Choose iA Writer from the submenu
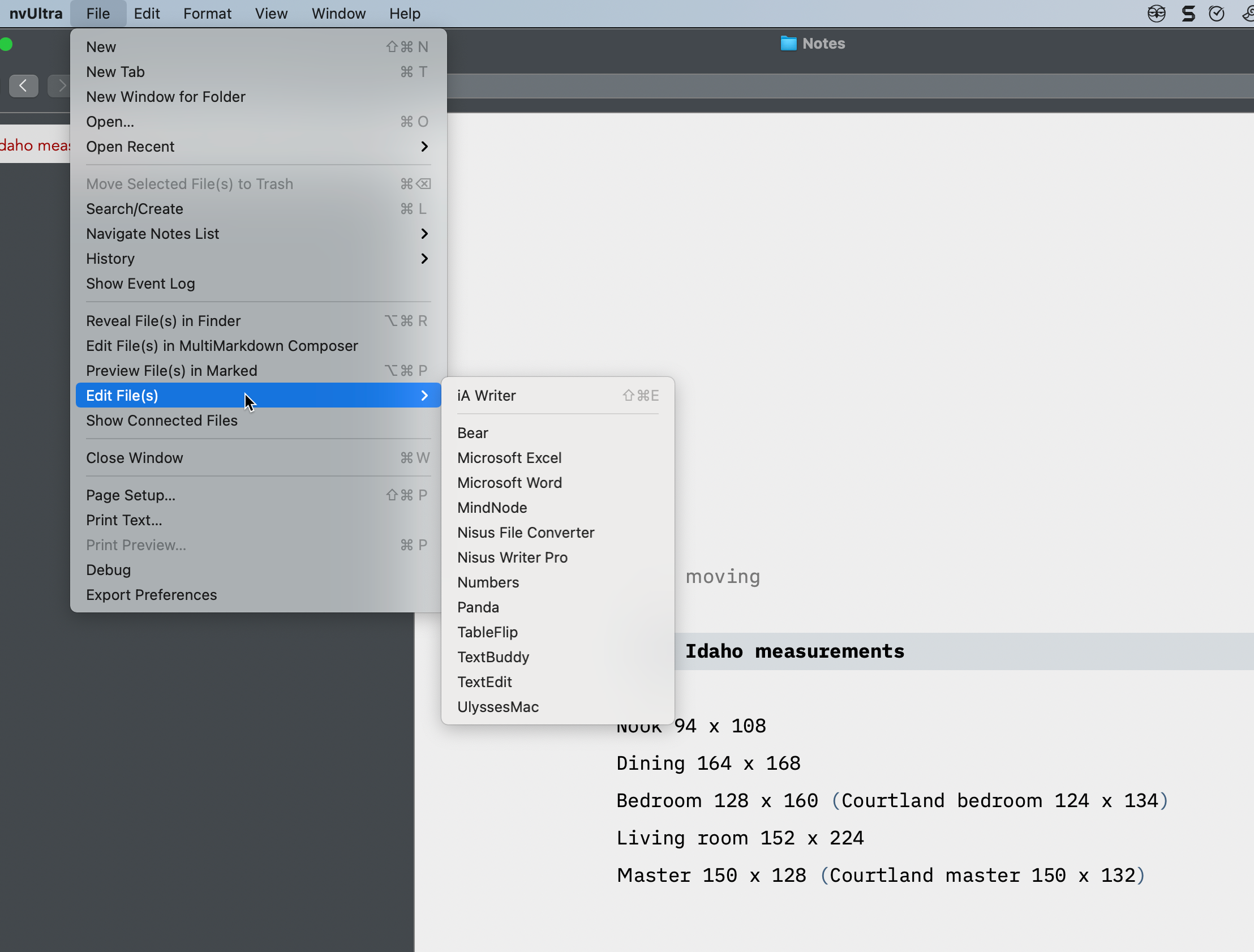This screenshot has height=952, width=1254. [487, 395]
